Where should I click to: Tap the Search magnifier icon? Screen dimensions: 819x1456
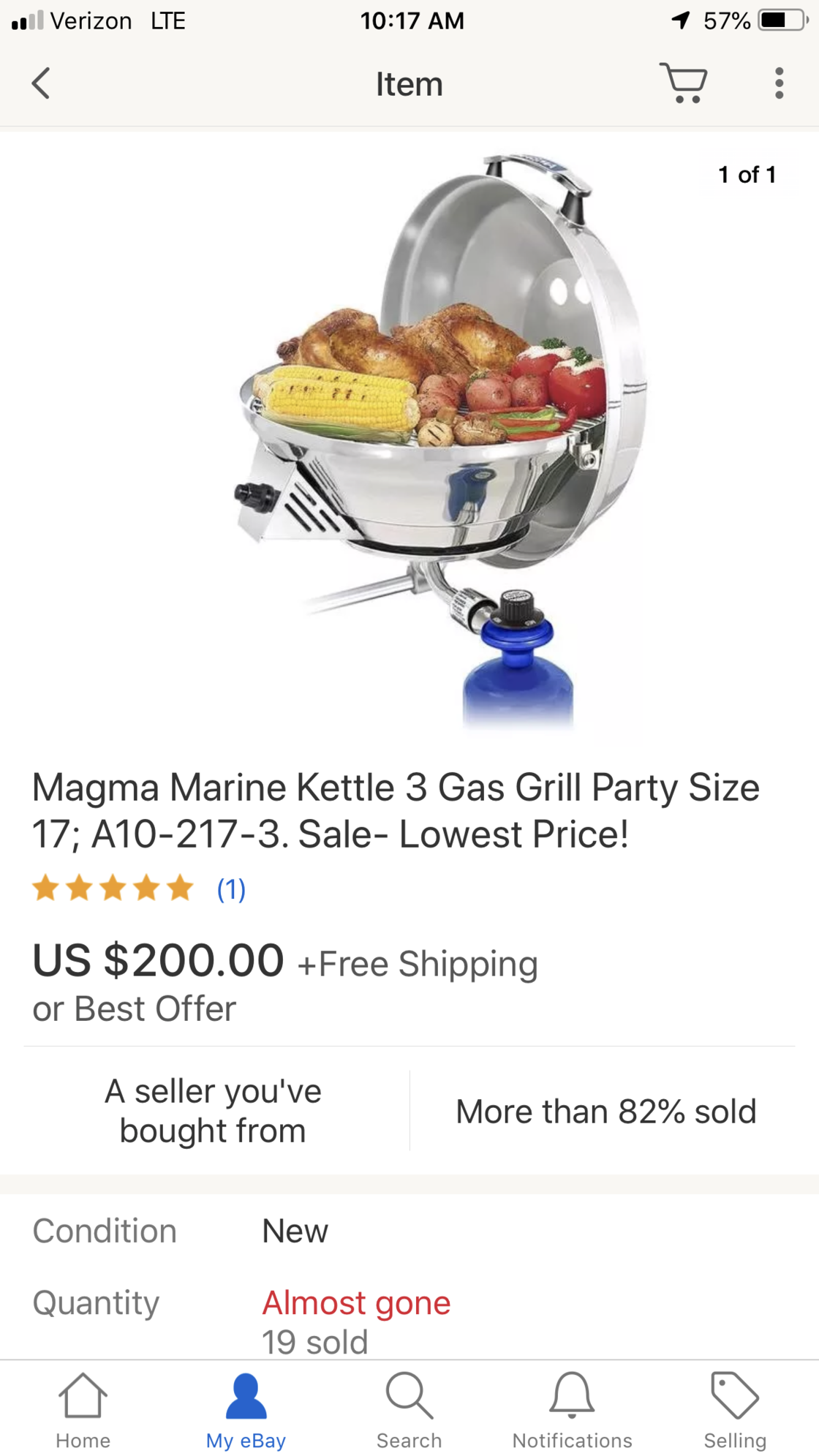(409, 1395)
